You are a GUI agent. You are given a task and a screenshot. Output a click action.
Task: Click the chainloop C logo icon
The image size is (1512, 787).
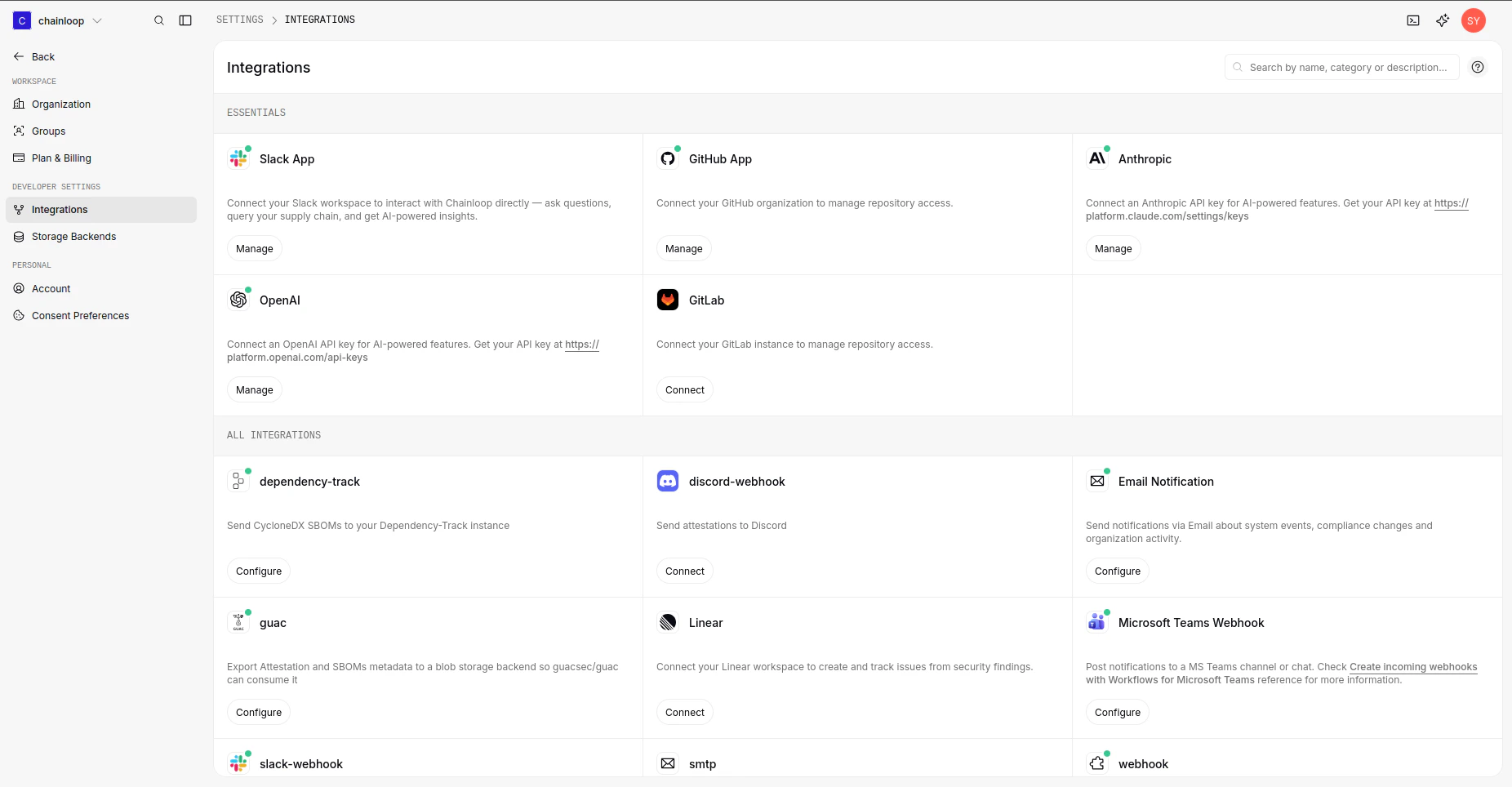(22, 20)
